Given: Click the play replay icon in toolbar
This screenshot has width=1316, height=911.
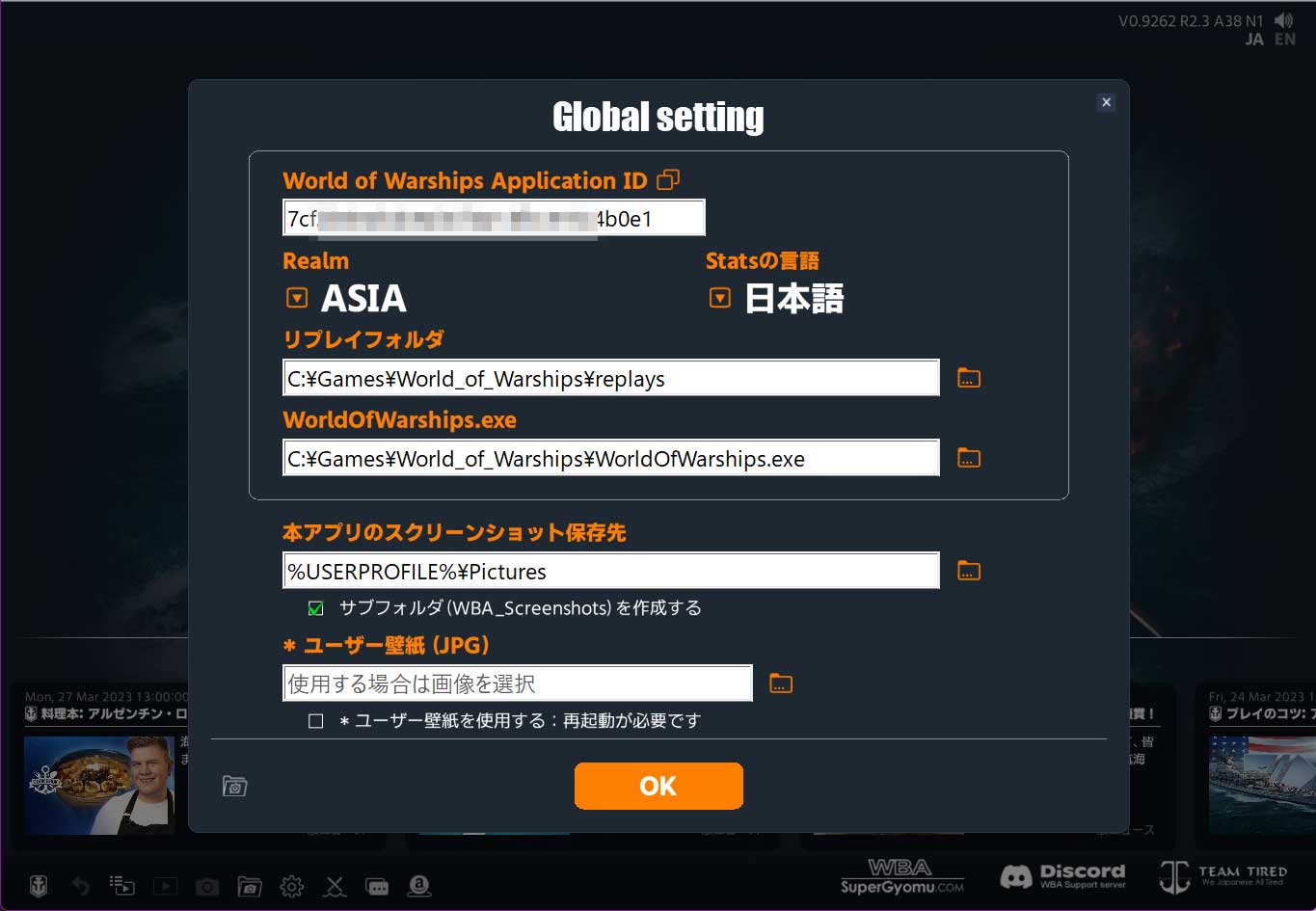Looking at the screenshot, I should click(165, 885).
